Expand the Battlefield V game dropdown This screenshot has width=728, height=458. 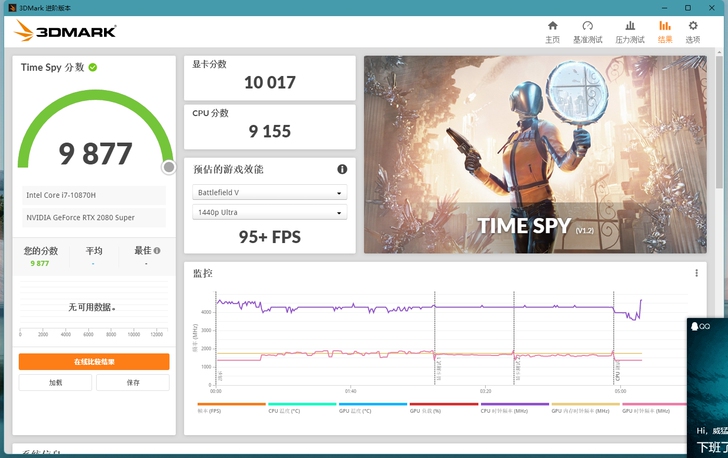click(270, 192)
